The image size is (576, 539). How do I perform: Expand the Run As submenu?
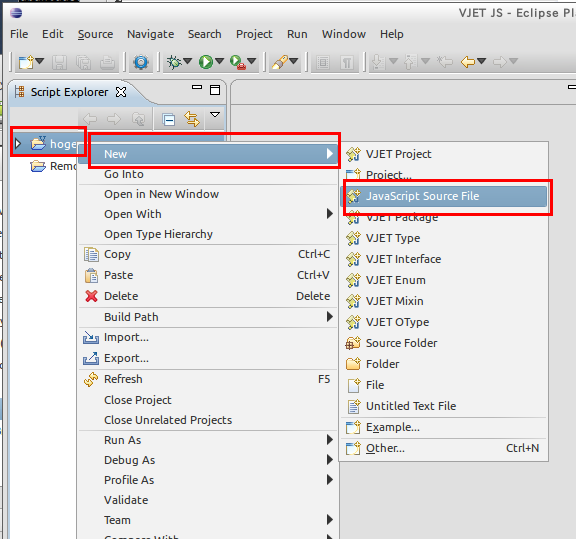208,440
